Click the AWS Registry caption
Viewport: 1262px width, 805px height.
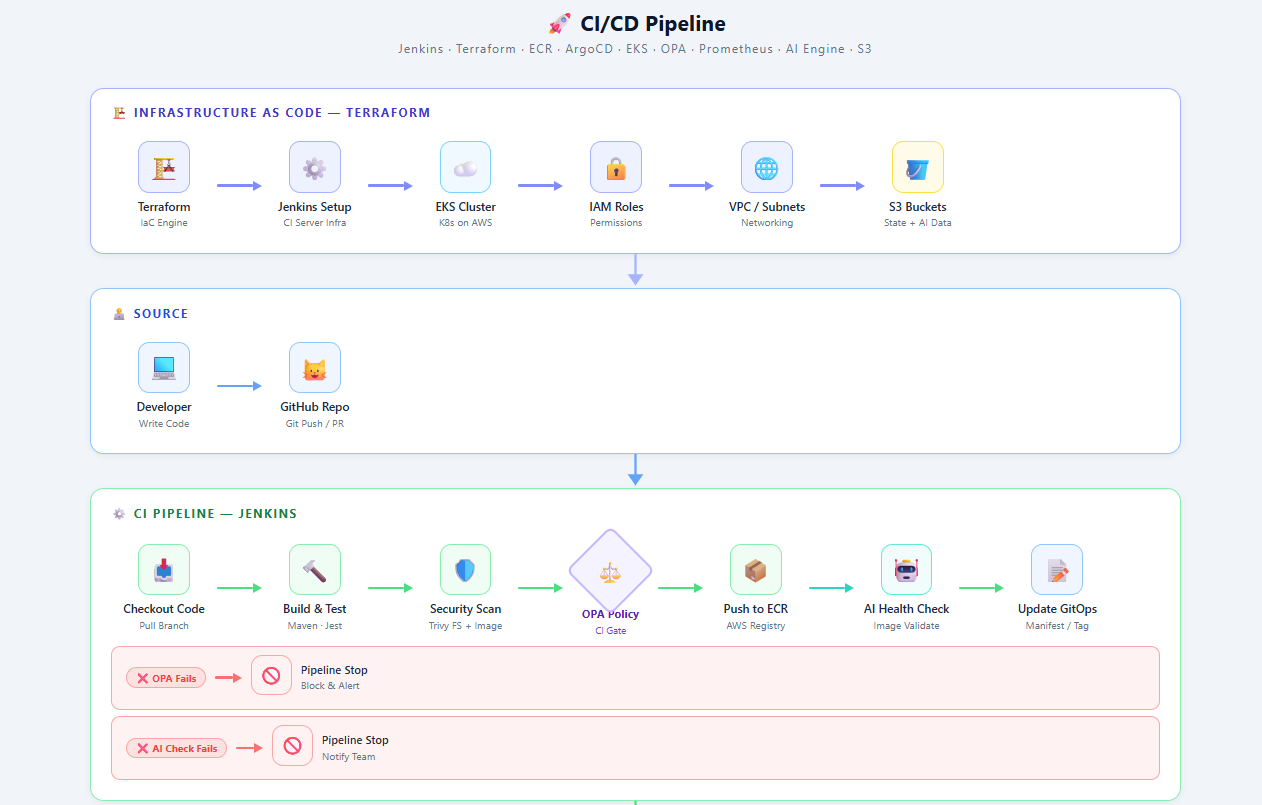[756, 626]
